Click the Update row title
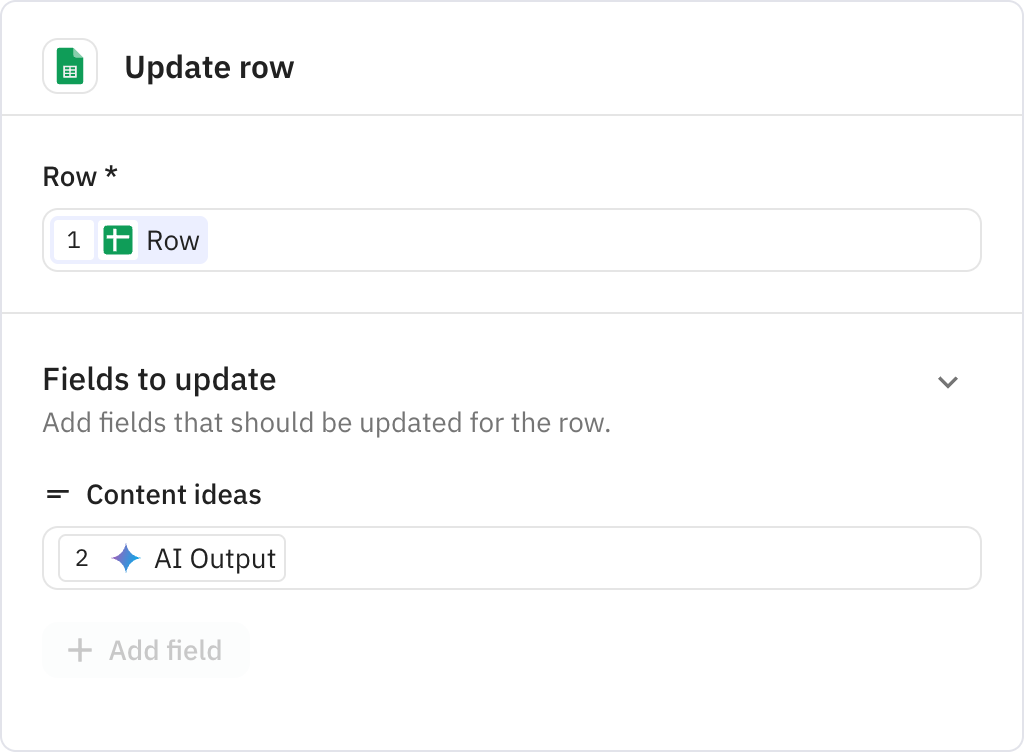 tap(209, 67)
